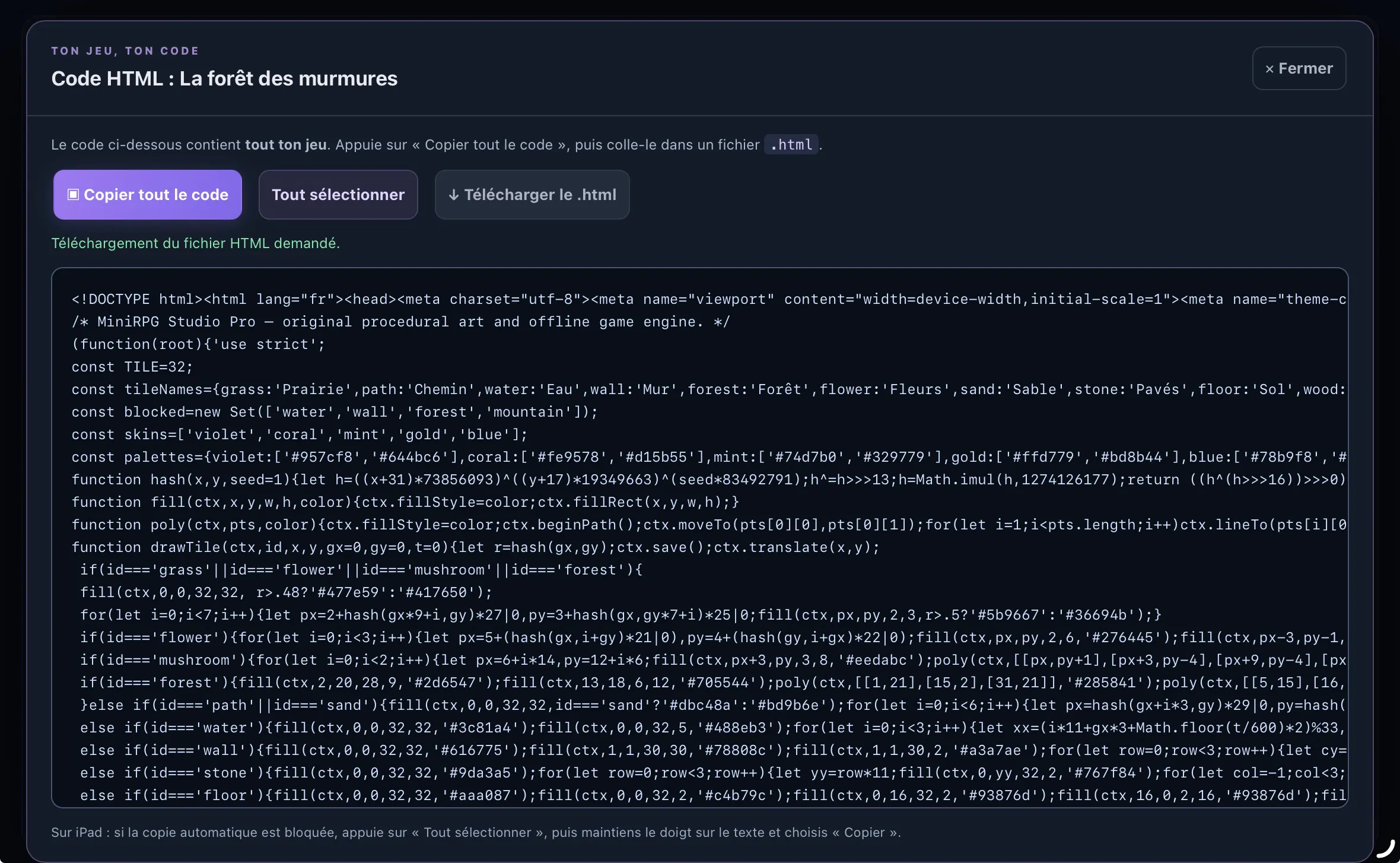The width and height of the screenshot is (1400, 863).
Task: Click the function poly(ctx,pts,color) line
Action: (x=709, y=525)
